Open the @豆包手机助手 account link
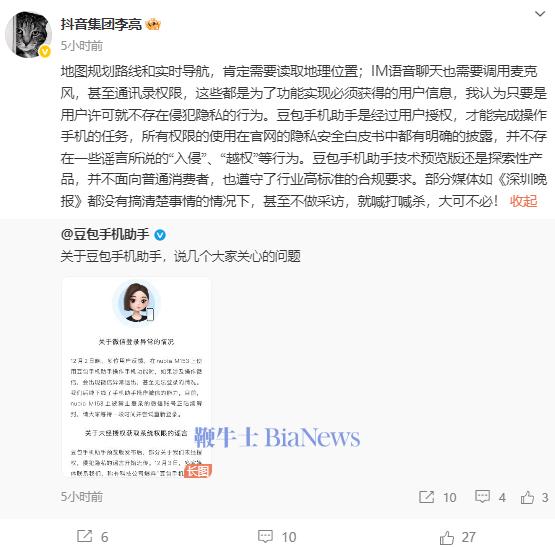555x548 pixels. [105, 234]
